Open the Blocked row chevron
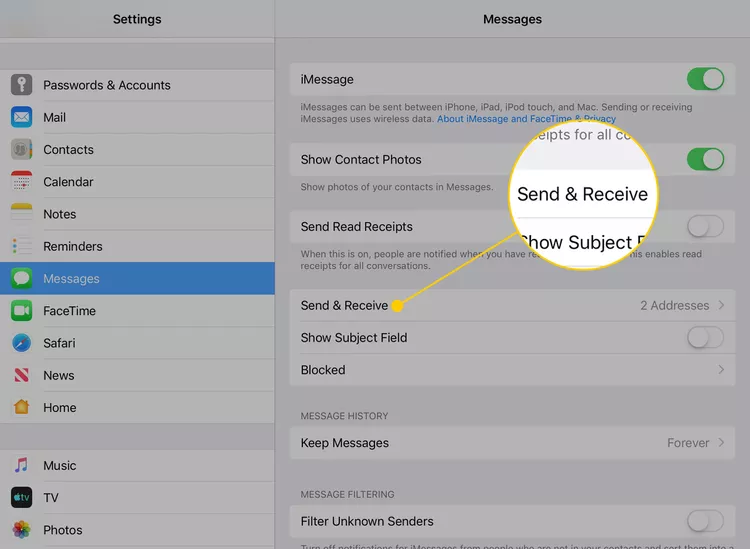The image size is (750, 549). click(x=721, y=370)
